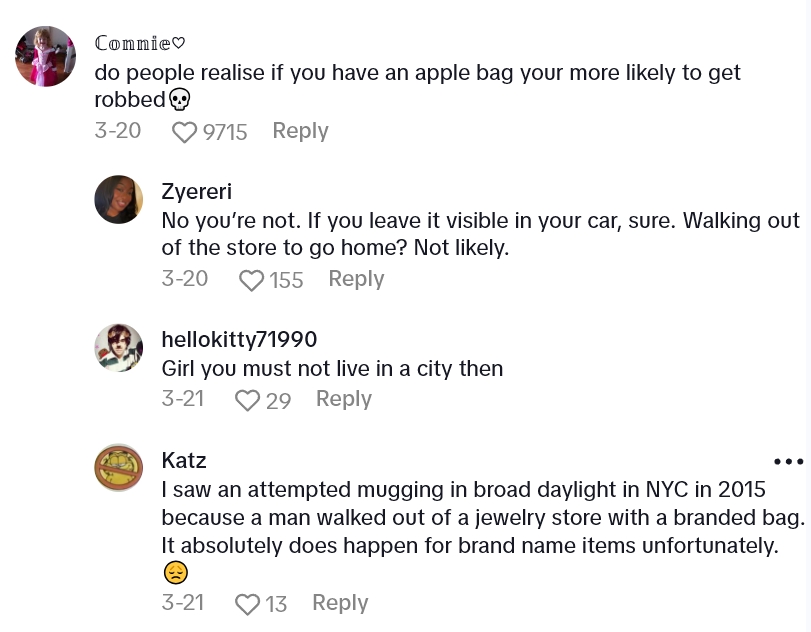Visit hellokitty71990's profile via username
Viewport: 811px width, 632px height.
point(239,339)
